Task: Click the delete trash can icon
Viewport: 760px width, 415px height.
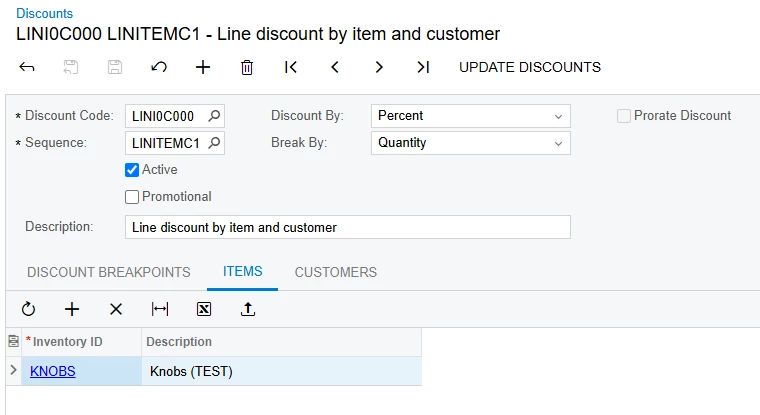Action: [247, 67]
